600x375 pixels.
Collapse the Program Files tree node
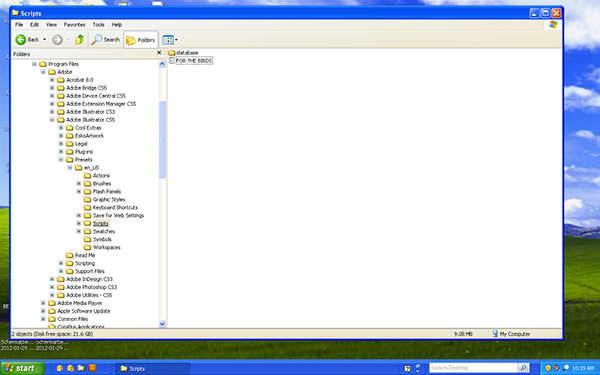tap(34, 64)
